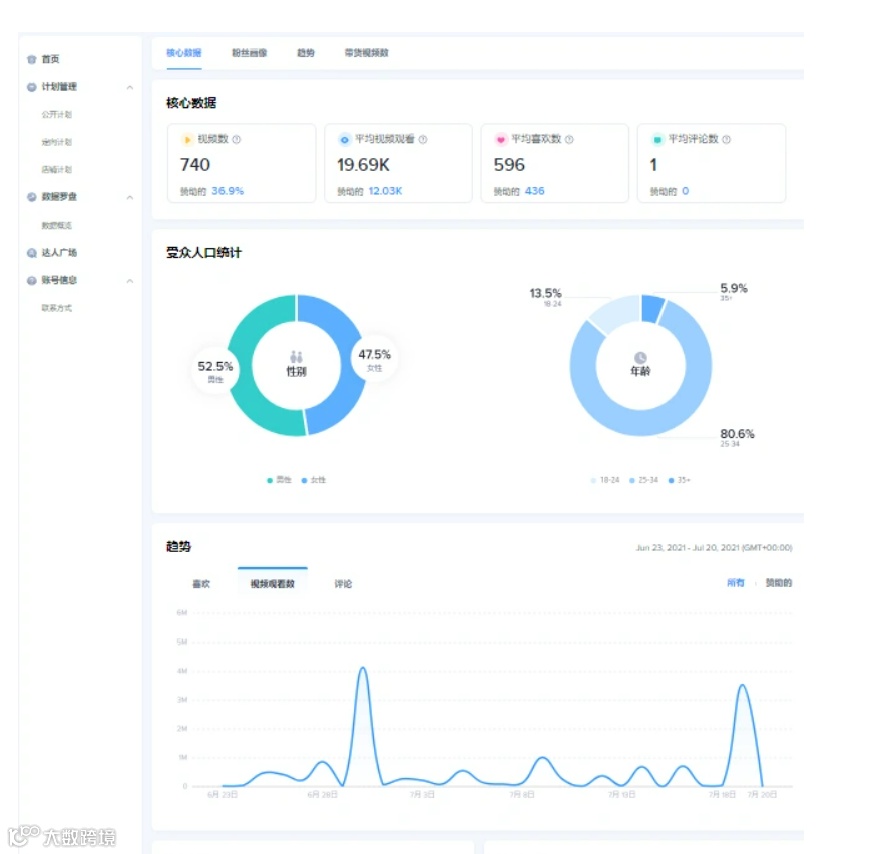Click the teal comment icon on 平均评论数 card

[657, 140]
